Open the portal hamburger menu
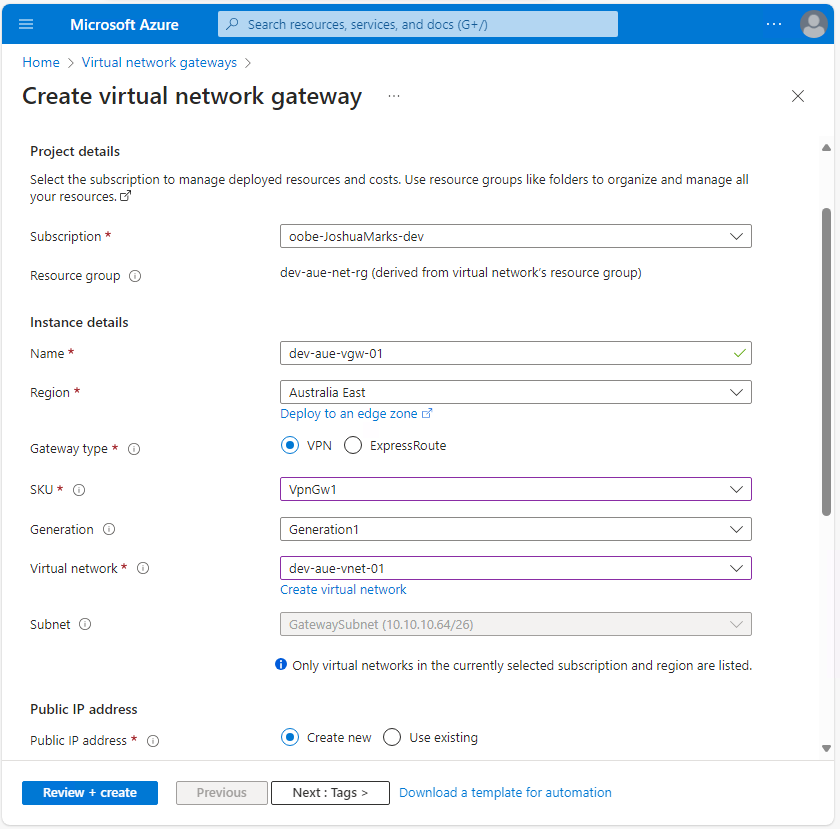The height and width of the screenshot is (829, 840). pyautogui.click(x=26, y=24)
